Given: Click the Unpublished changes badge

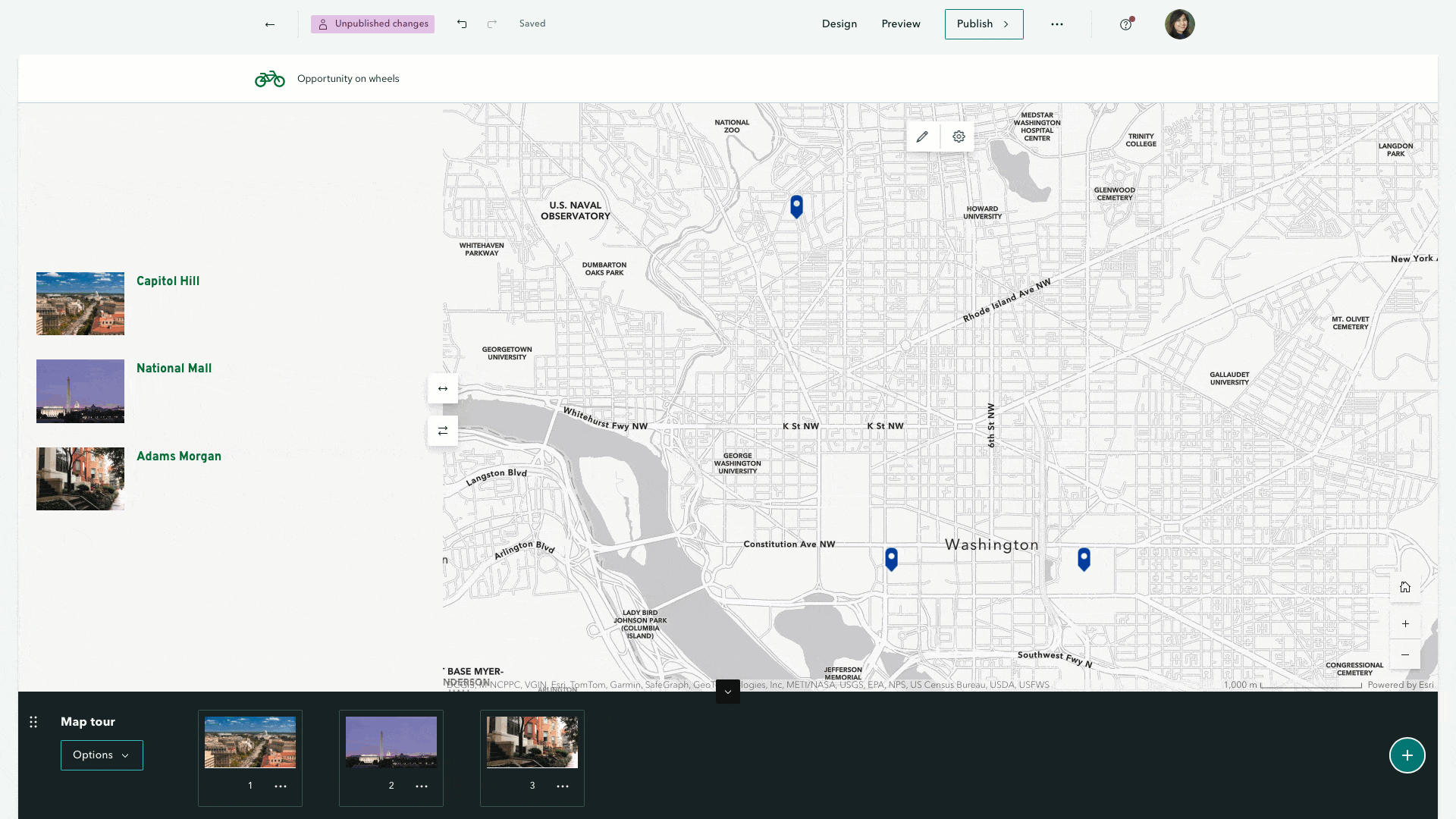Looking at the screenshot, I should point(372,24).
